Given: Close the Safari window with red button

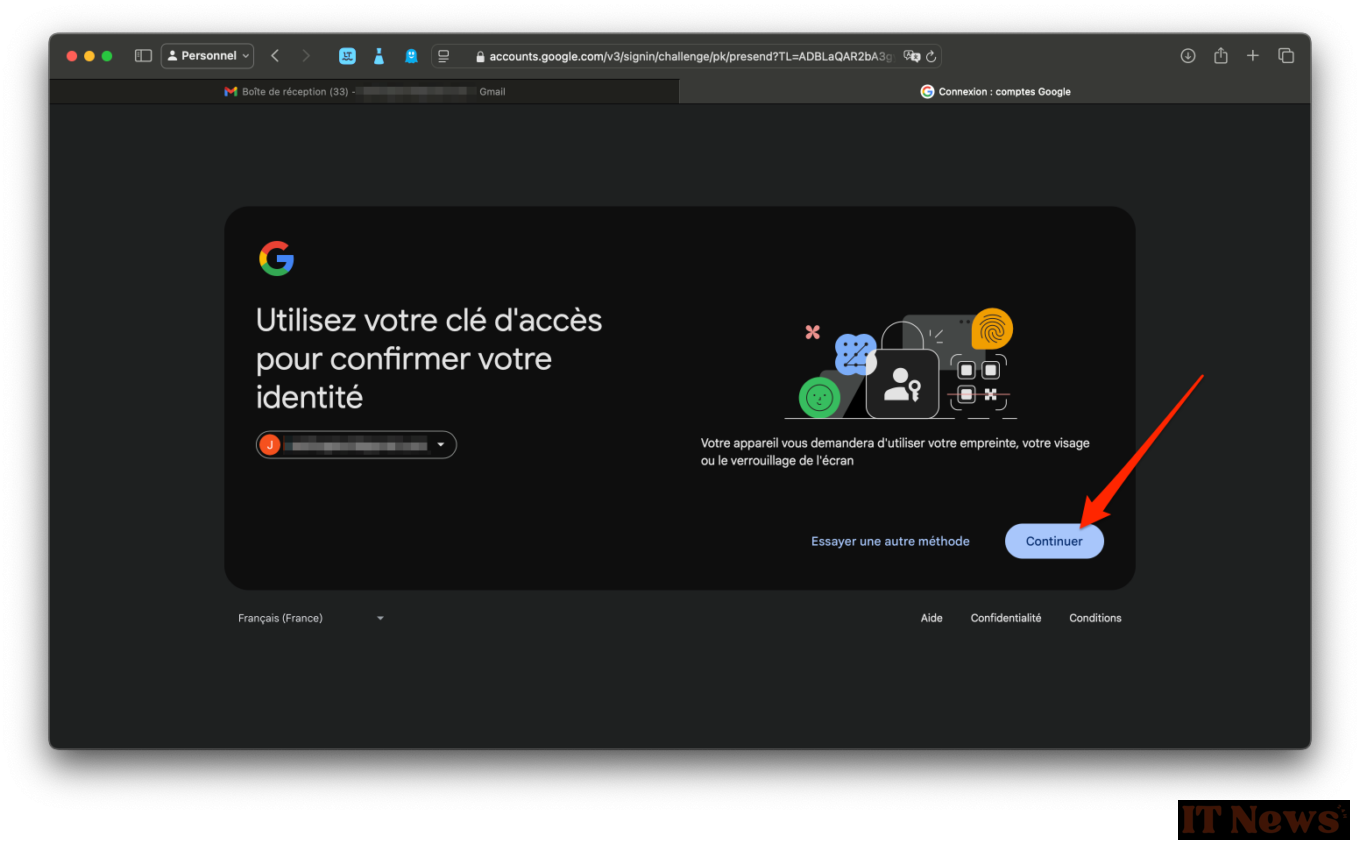Looking at the screenshot, I should (x=72, y=56).
